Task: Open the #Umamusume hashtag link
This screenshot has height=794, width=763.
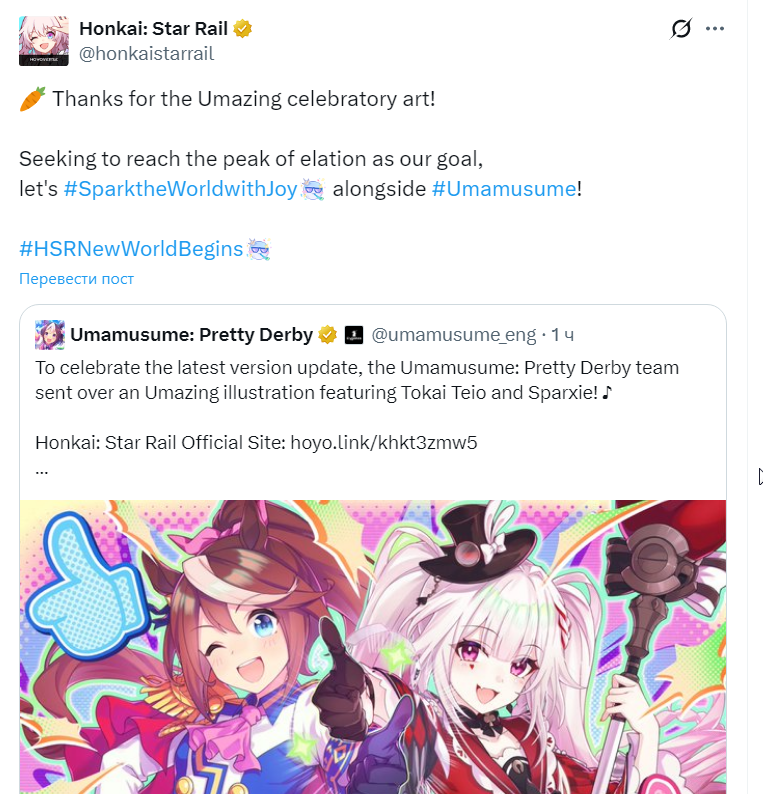Action: (x=504, y=189)
